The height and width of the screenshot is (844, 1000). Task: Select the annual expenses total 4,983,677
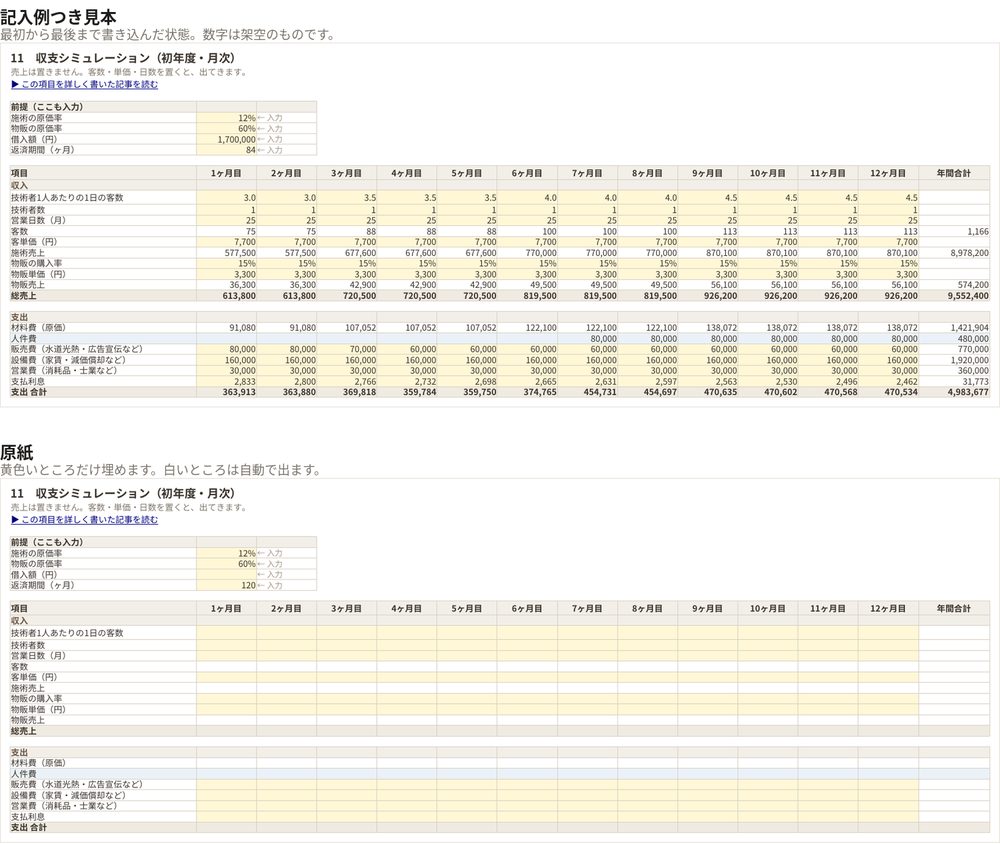(x=955, y=392)
